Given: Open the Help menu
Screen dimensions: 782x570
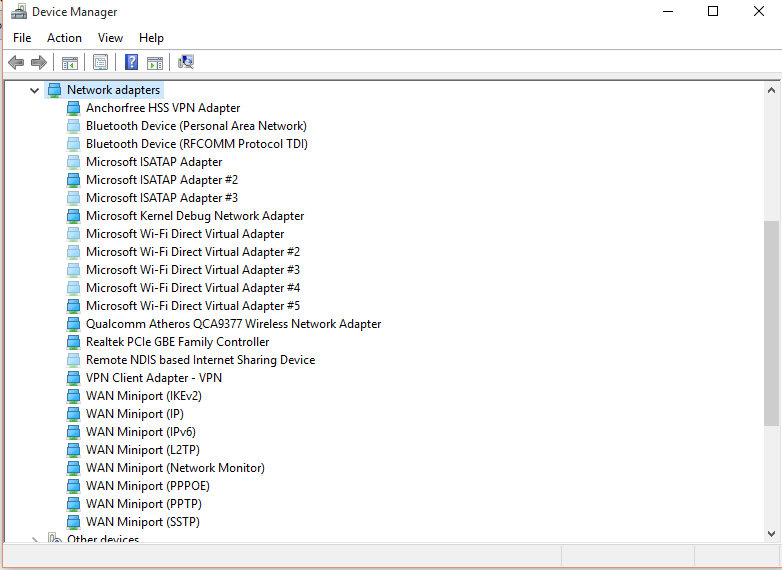Looking at the screenshot, I should tap(151, 38).
